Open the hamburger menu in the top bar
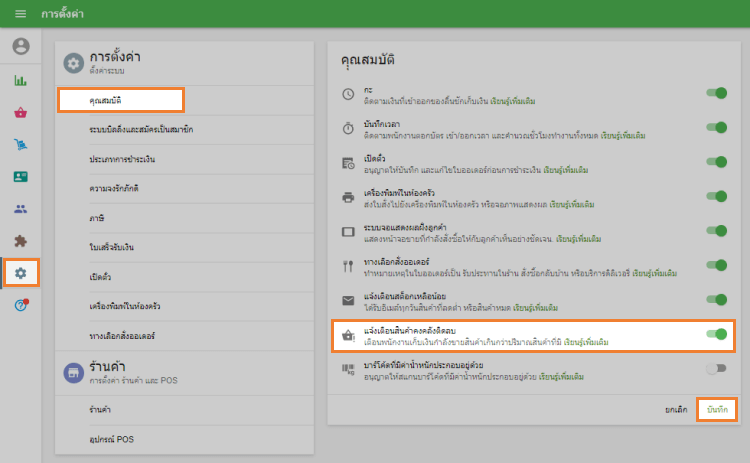This screenshot has height=463, width=750. pyautogui.click(x=20, y=14)
